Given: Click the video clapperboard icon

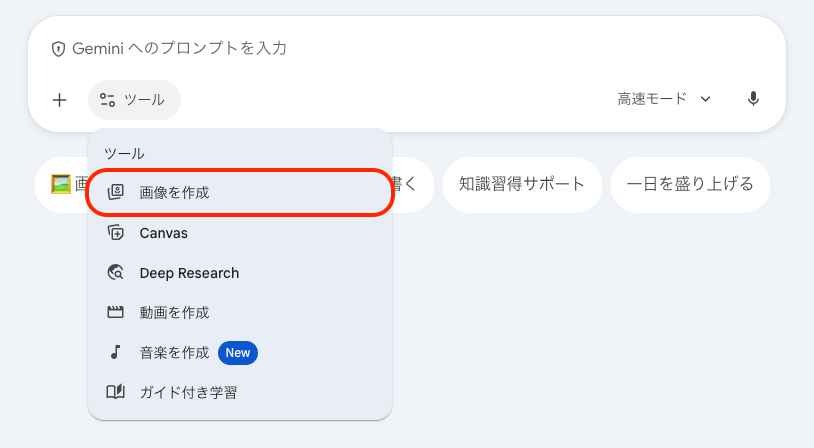Looking at the screenshot, I should 116,313.
